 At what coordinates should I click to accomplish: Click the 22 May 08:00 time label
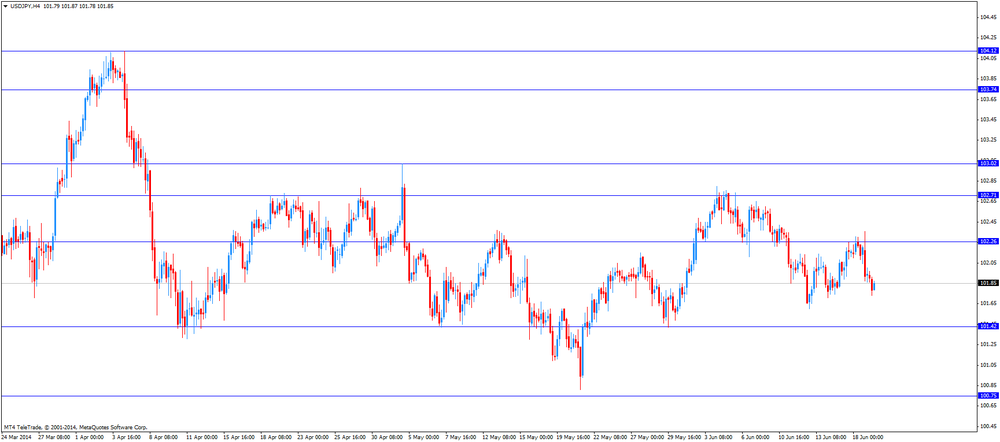point(610,438)
